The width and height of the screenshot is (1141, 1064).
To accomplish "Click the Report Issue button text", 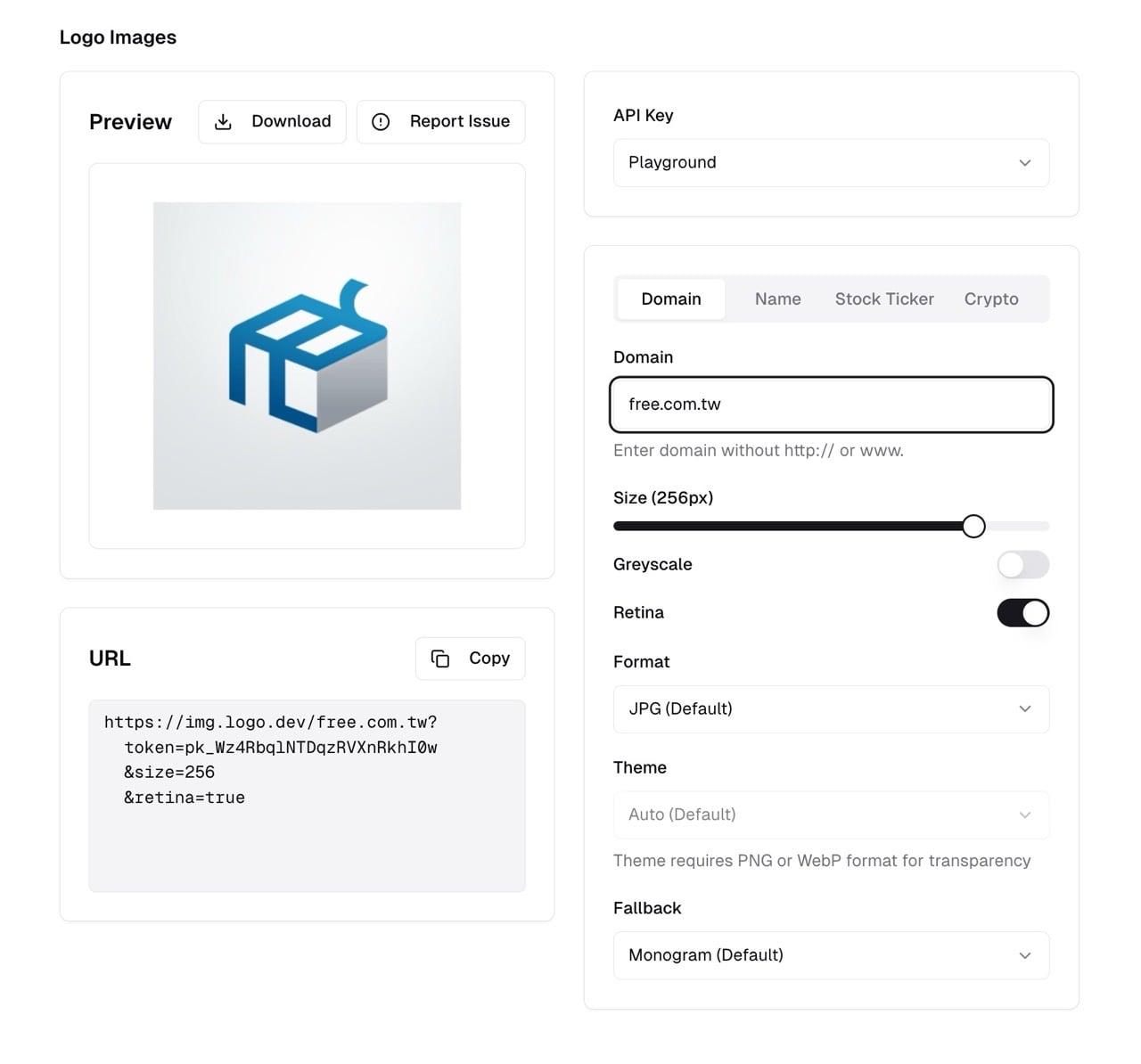I will click(x=459, y=122).
